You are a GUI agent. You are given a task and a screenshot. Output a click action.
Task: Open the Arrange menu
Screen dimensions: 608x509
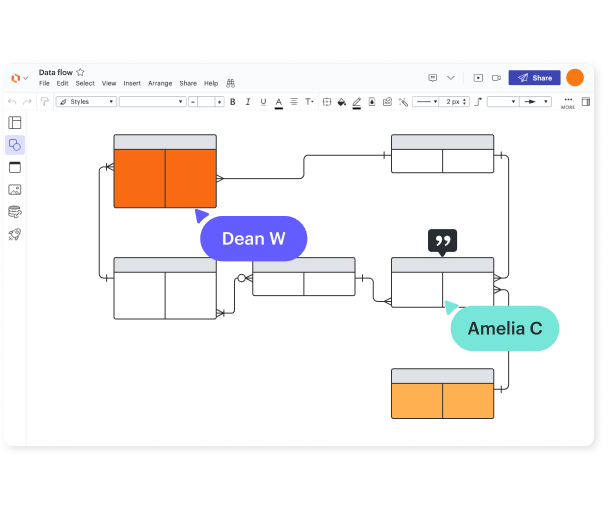click(160, 84)
